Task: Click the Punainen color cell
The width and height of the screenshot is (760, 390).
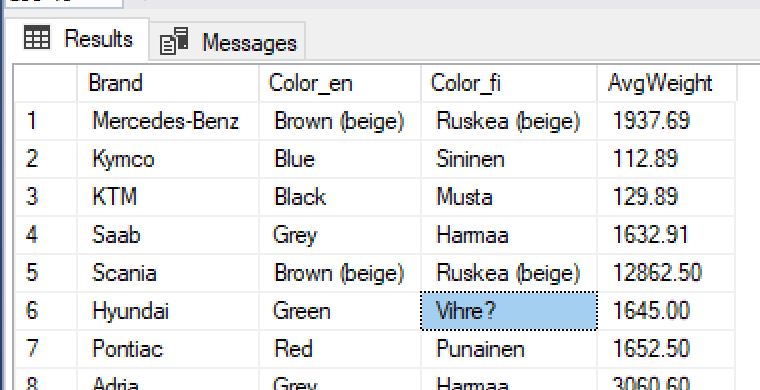Action: tap(509, 349)
